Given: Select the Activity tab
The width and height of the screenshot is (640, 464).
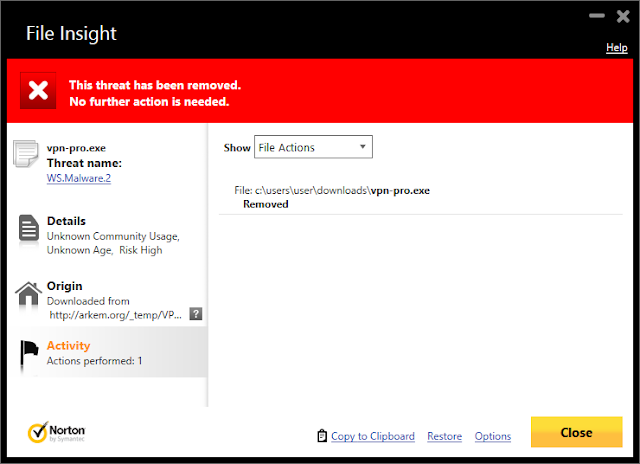Looking at the screenshot, I should [x=107, y=352].
